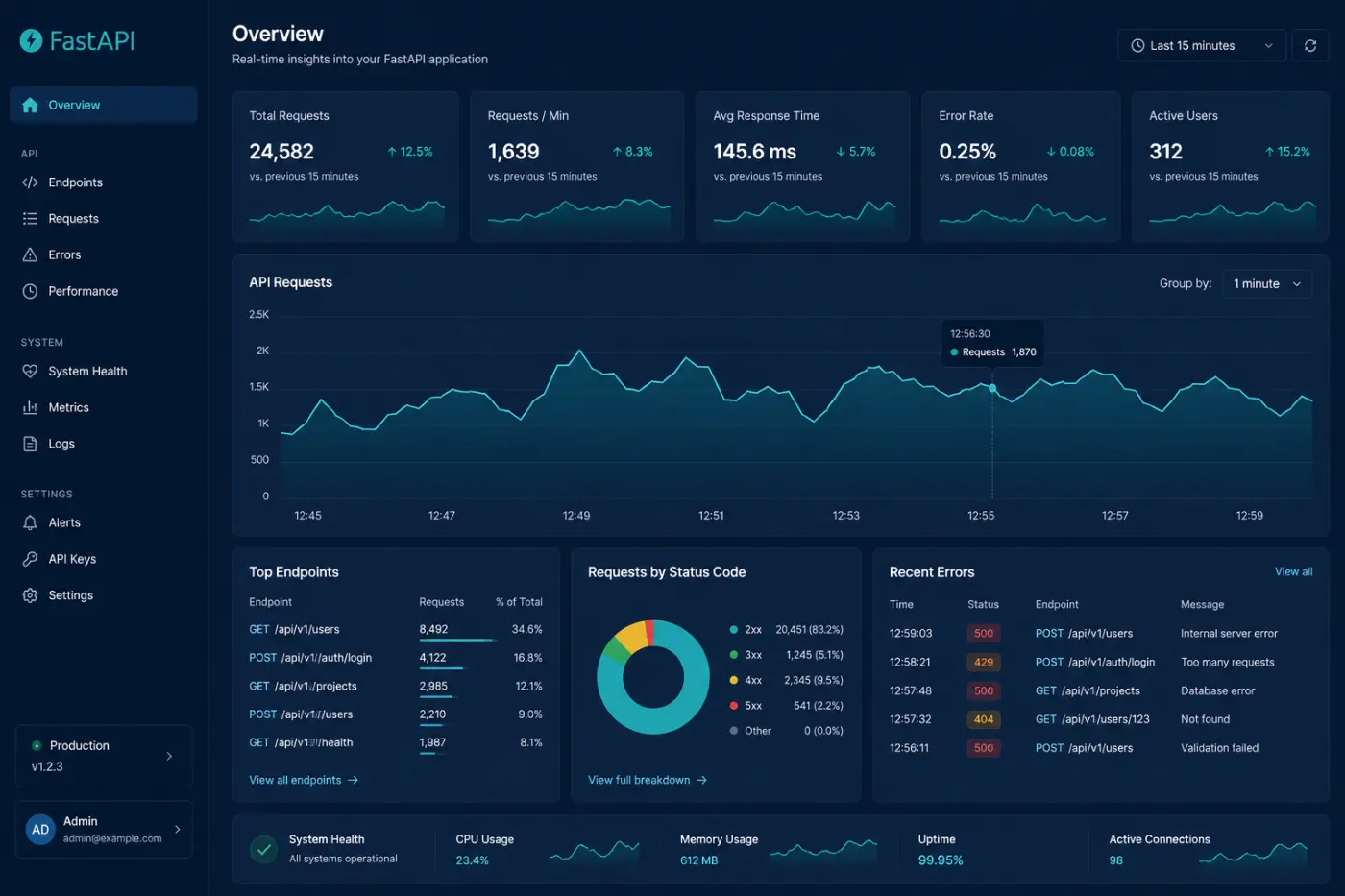1345x896 pixels.
Task: Click the green Production status dot
Action: 37,745
